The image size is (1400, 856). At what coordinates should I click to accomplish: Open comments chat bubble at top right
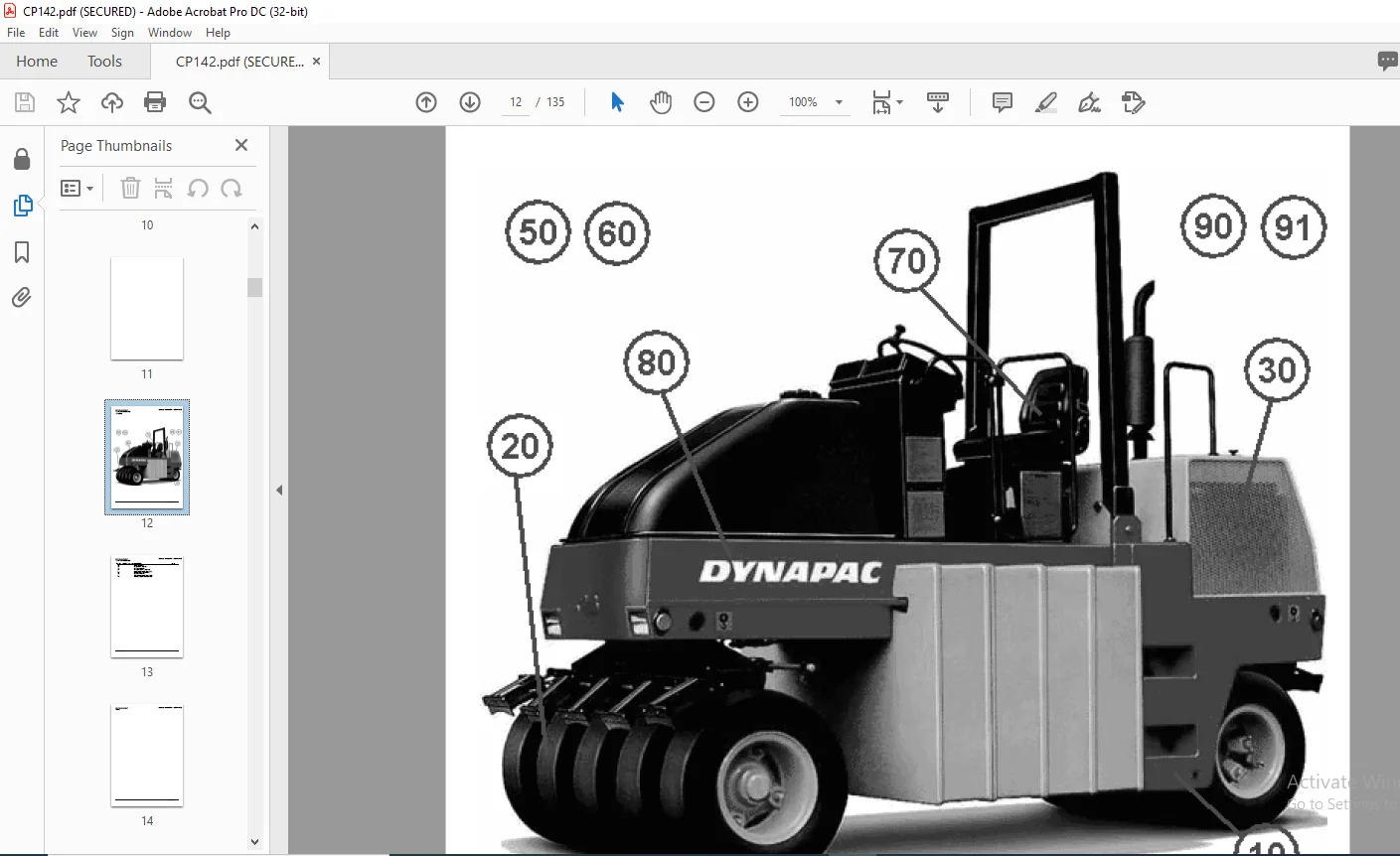[1388, 62]
